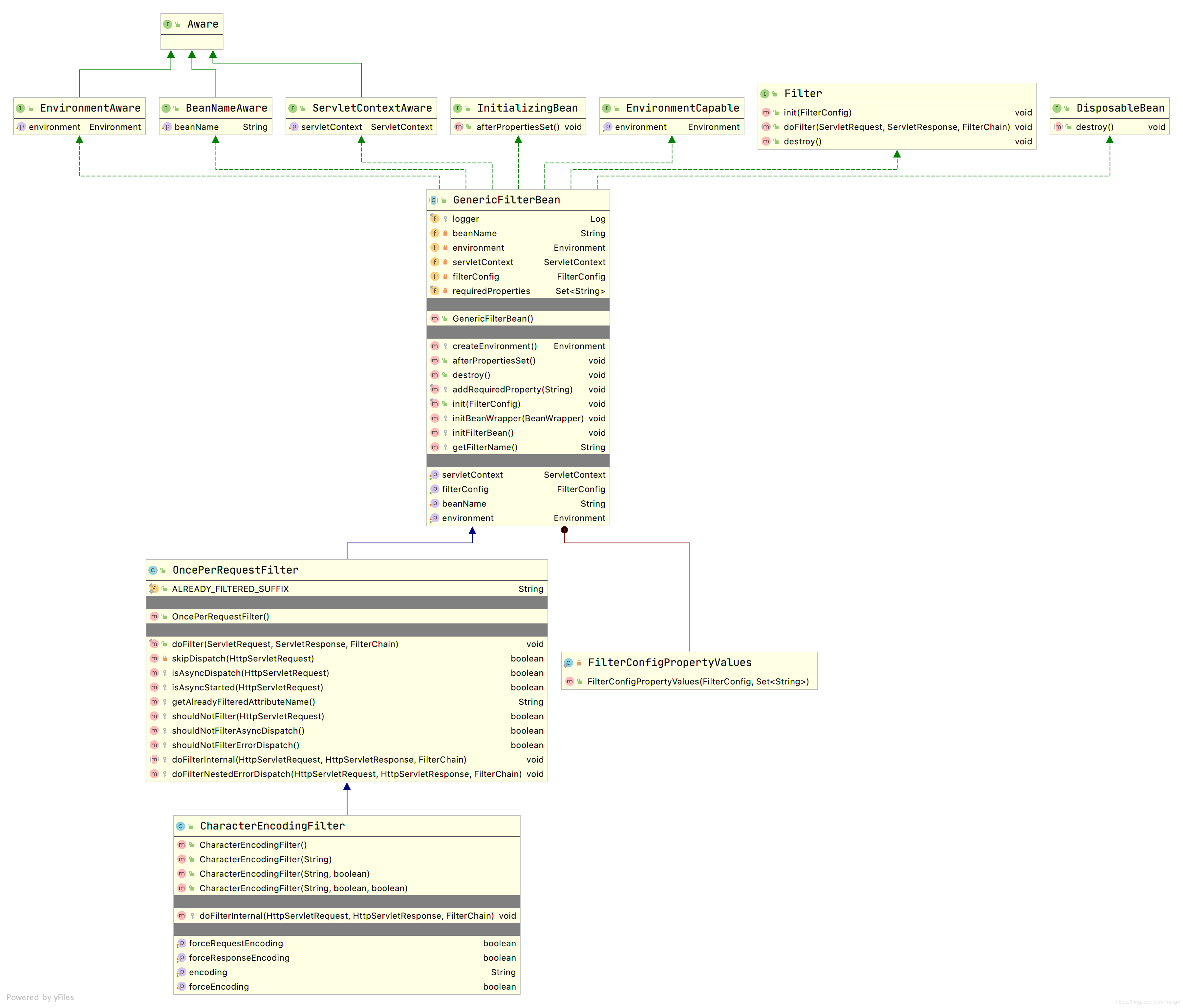Select the EnvironmentCapable node title
The width and height of the screenshot is (1183, 1008).
pos(683,109)
